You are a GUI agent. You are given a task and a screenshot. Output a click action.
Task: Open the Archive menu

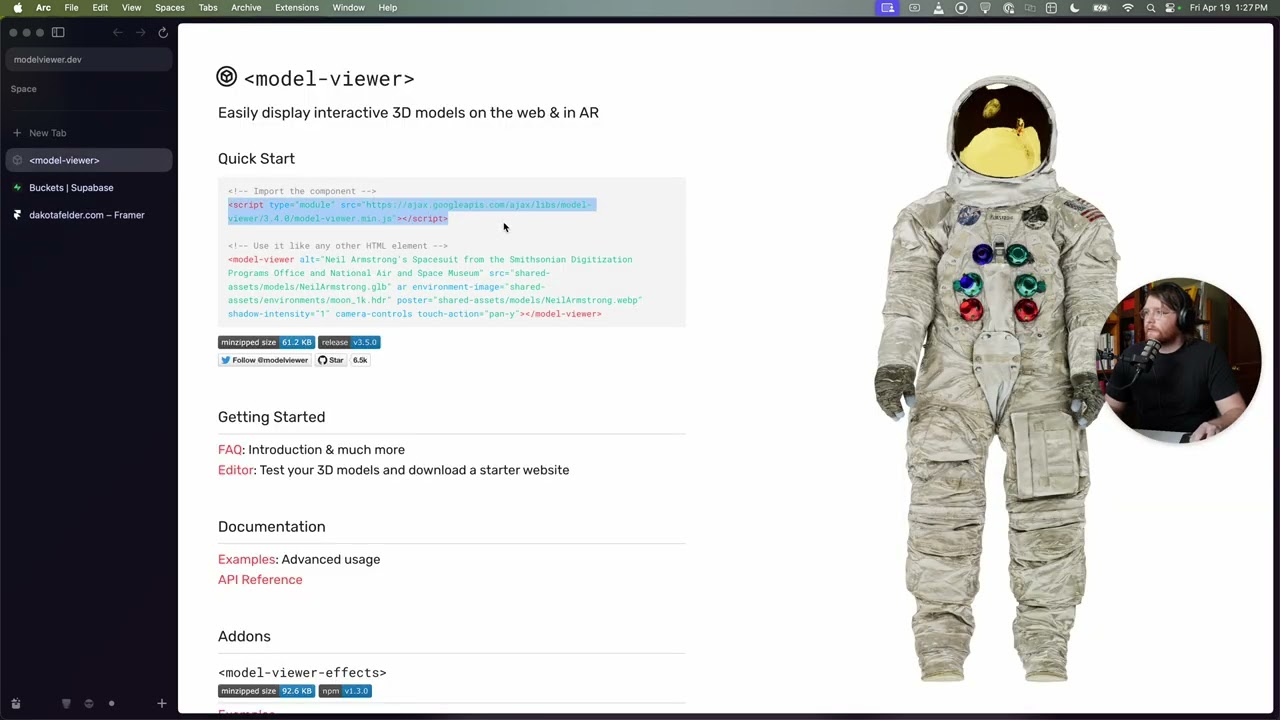(246, 8)
